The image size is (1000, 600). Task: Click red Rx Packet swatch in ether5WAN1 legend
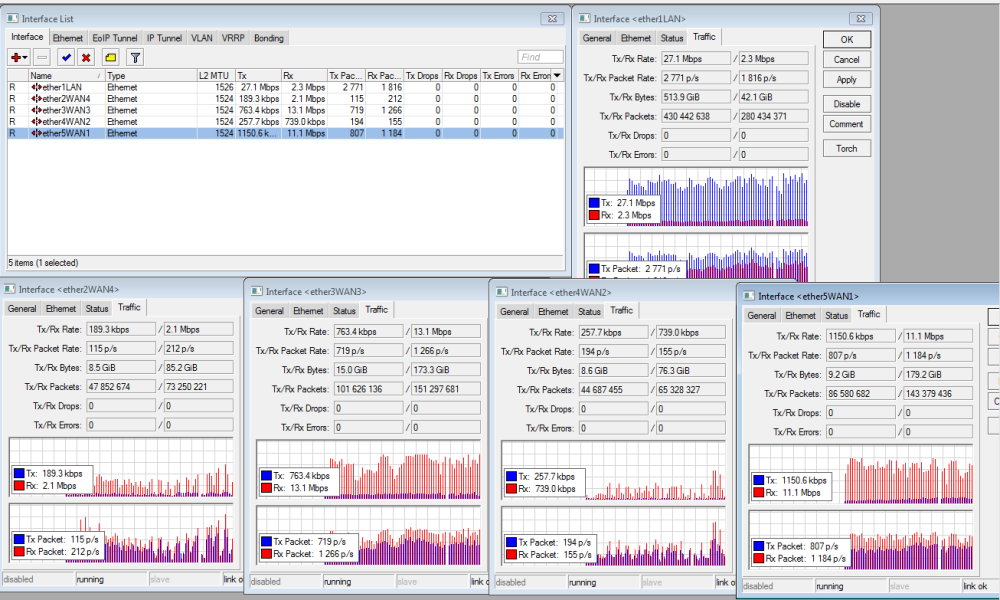(759, 558)
